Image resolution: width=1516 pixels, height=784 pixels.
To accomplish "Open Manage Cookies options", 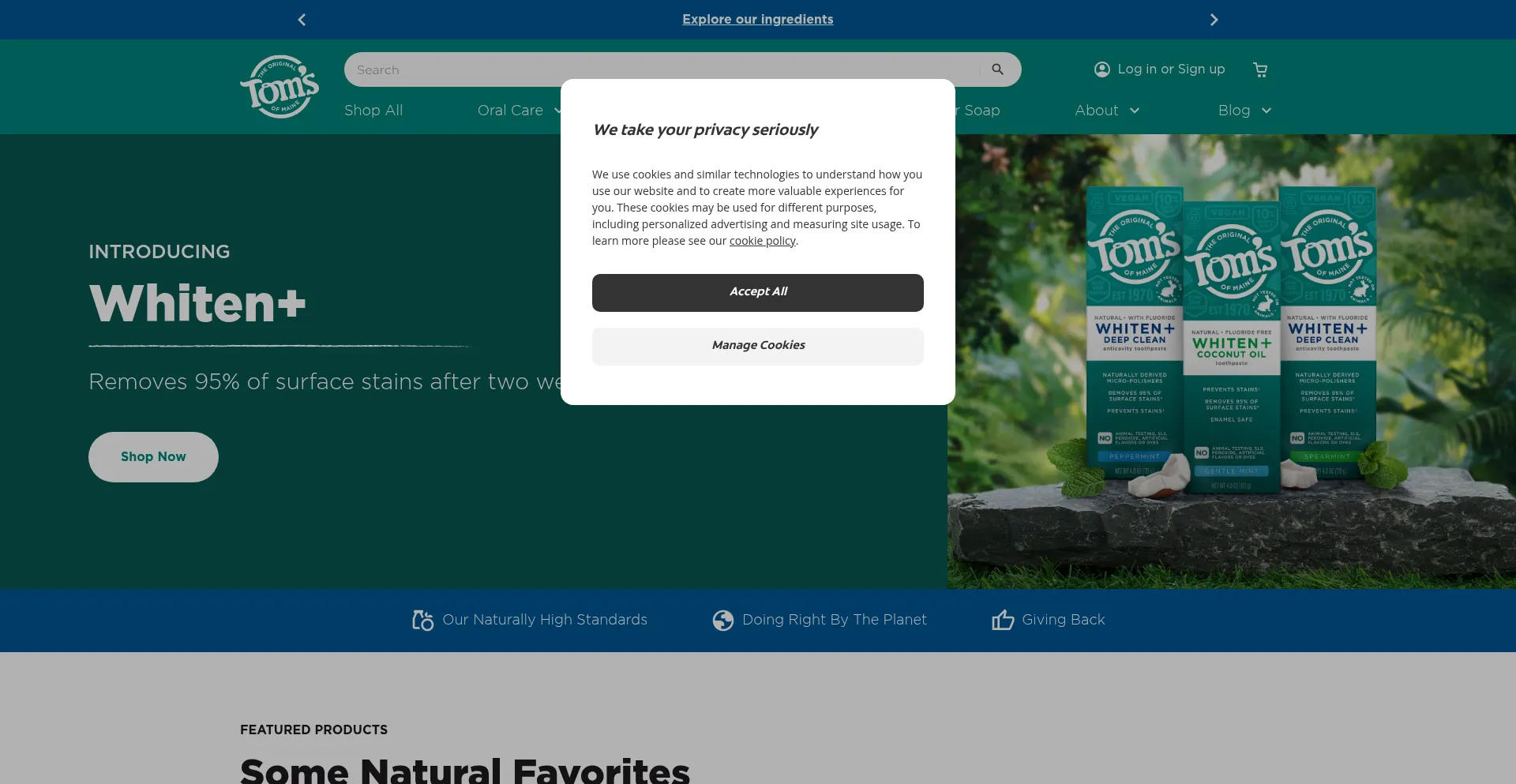I will (x=758, y=347).
